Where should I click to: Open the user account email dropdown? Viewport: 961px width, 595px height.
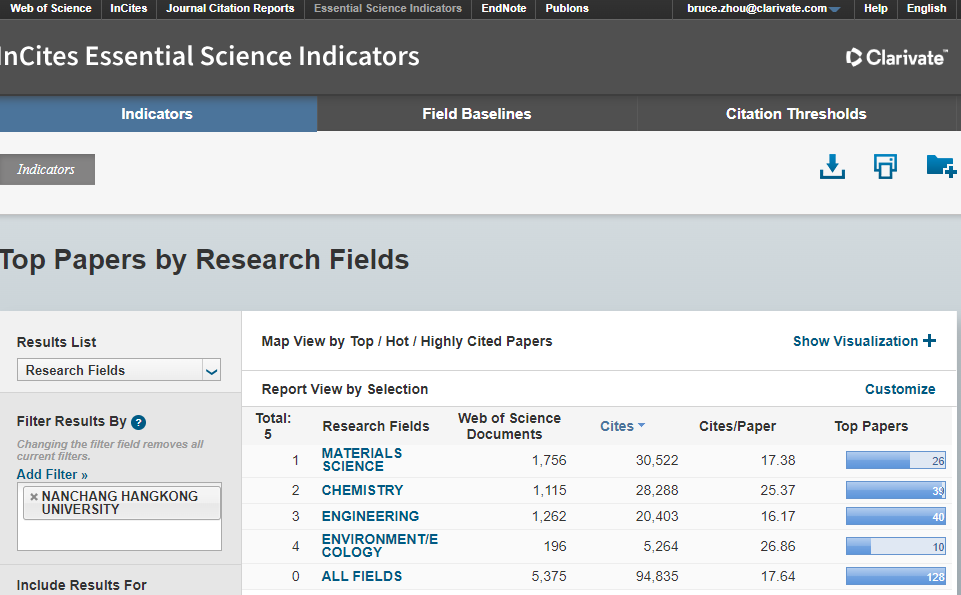764,8
